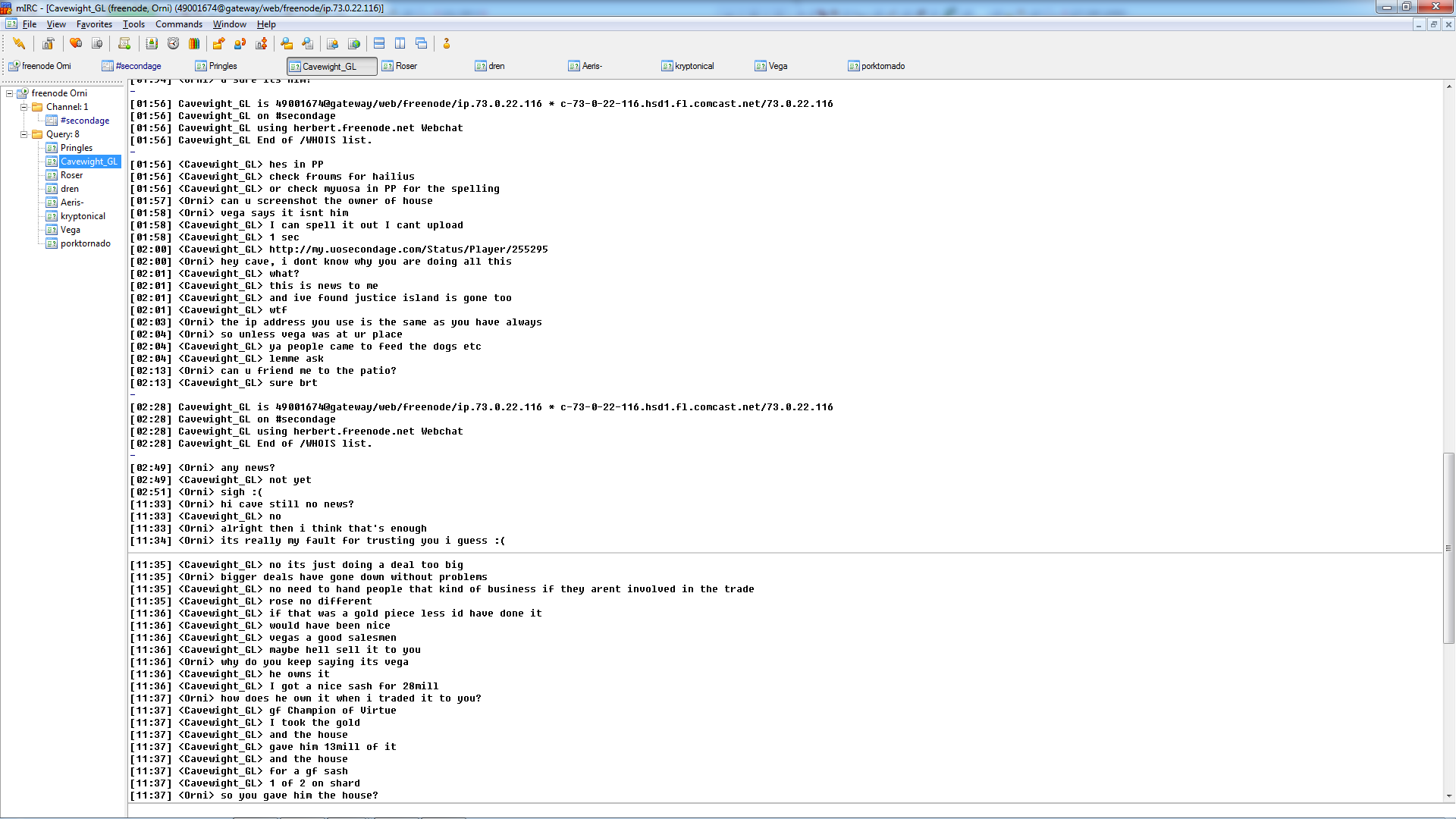
Task: Cascade windows using toolbar icon
Action: pos(422,43)
